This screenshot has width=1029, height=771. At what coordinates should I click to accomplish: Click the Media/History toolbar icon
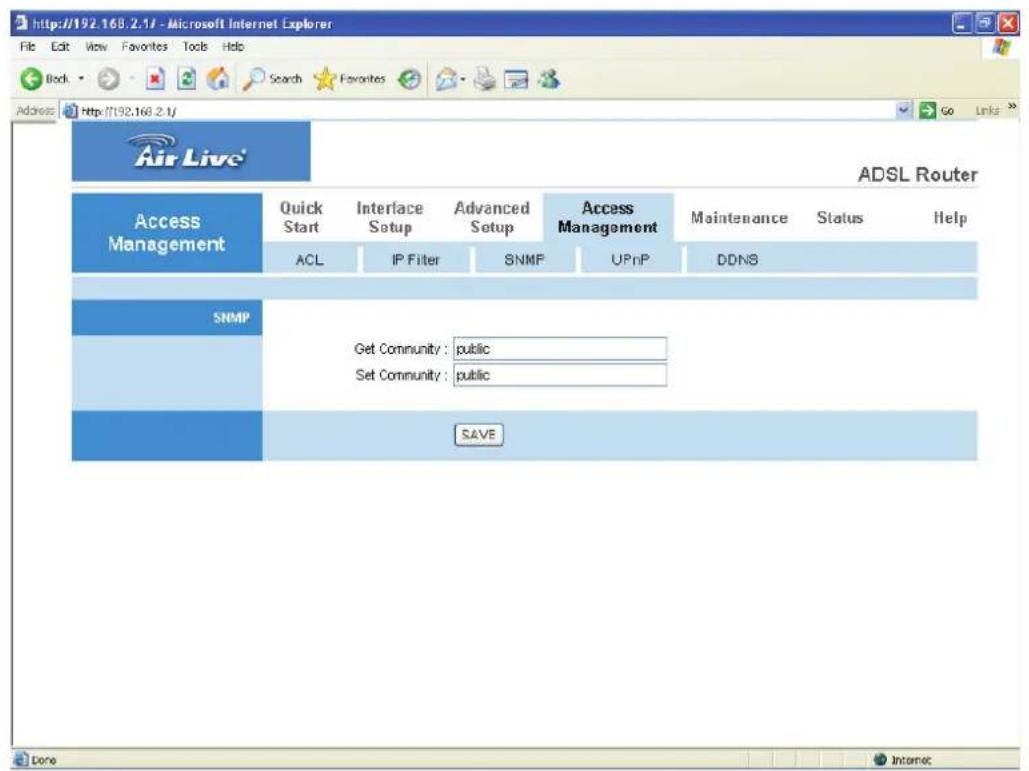click(x=410, y=80)
